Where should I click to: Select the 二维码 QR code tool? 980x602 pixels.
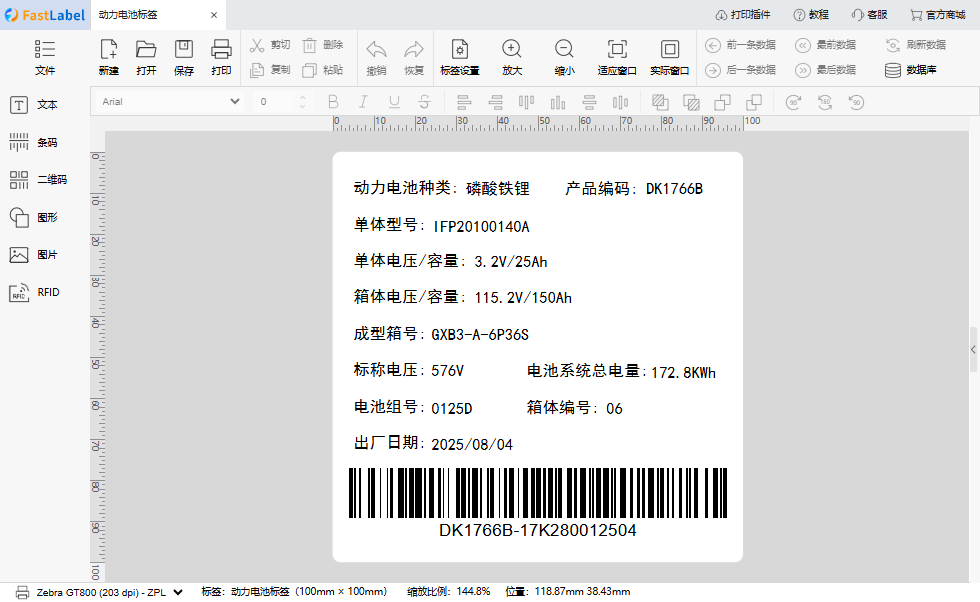38,180
